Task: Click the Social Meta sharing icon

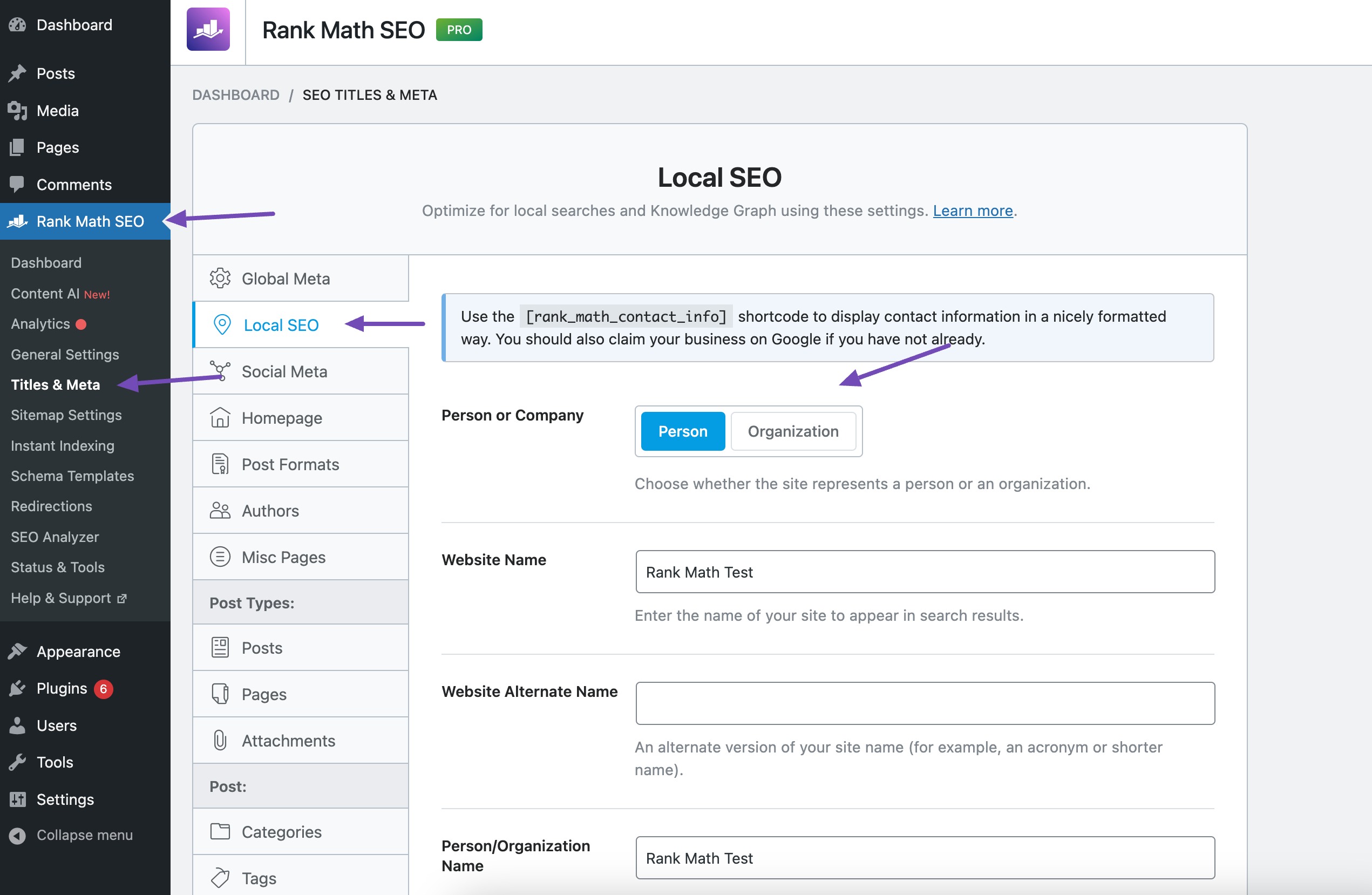Action: 220,371
